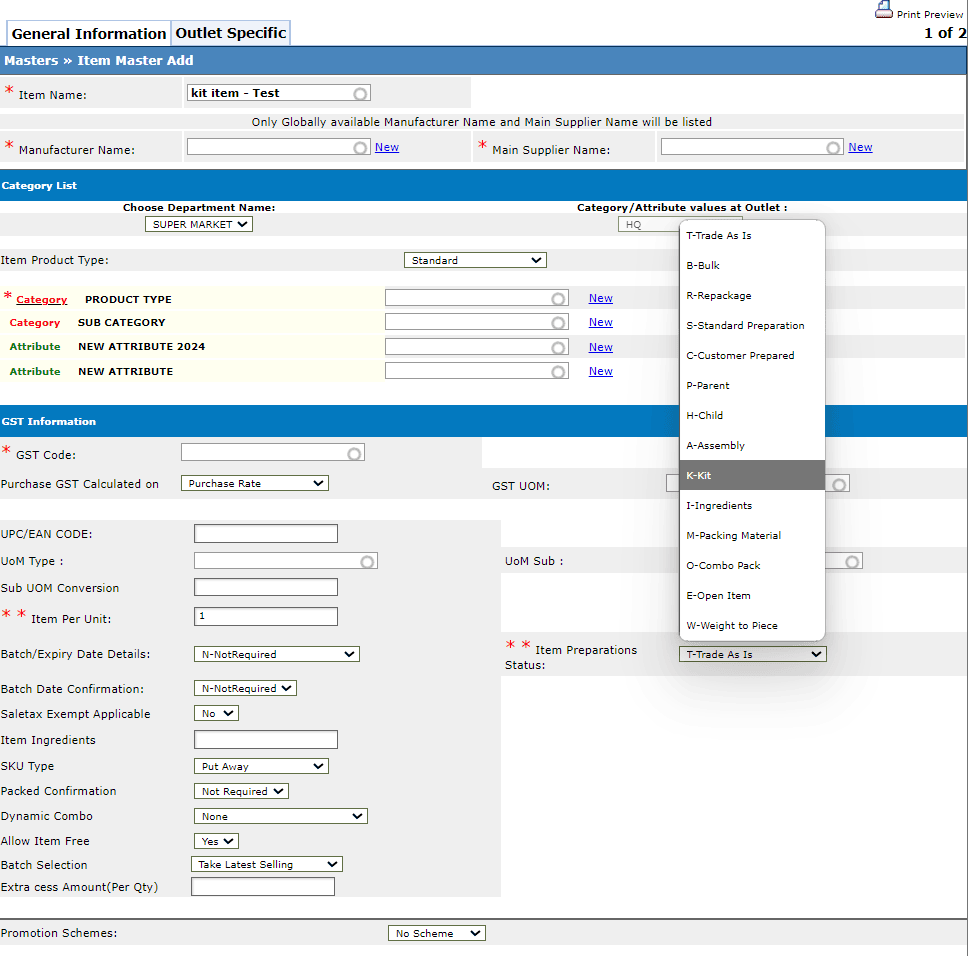Open the Purchase GST Calculated on dropdown

tap(254, 483)
